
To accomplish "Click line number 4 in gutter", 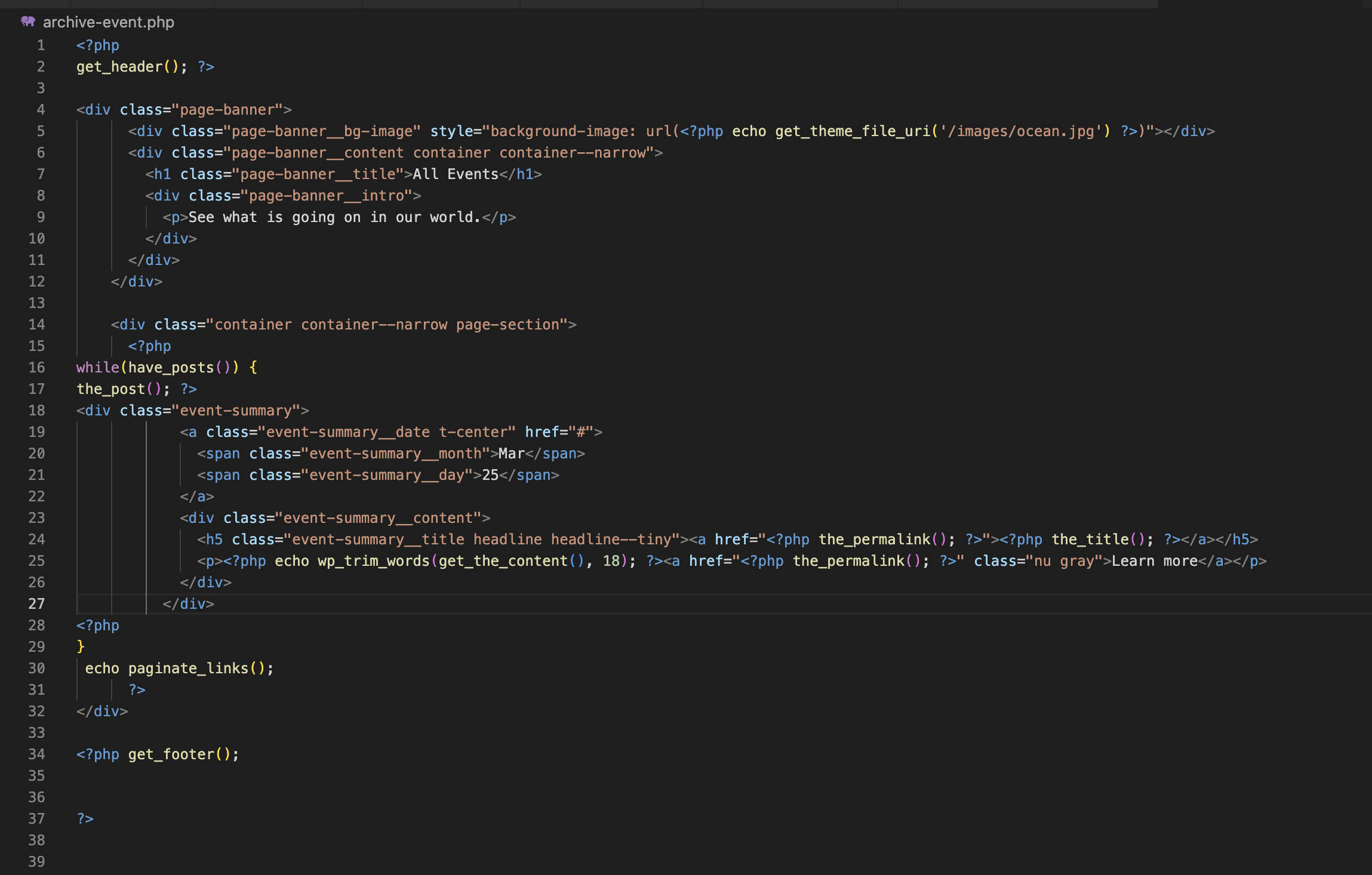I will point(41,109).
